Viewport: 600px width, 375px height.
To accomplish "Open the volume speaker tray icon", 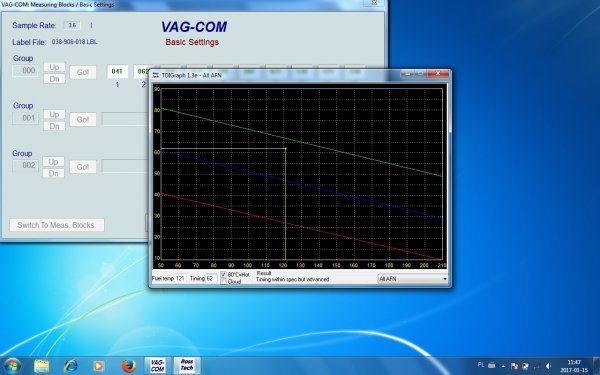I will (548, 366).
